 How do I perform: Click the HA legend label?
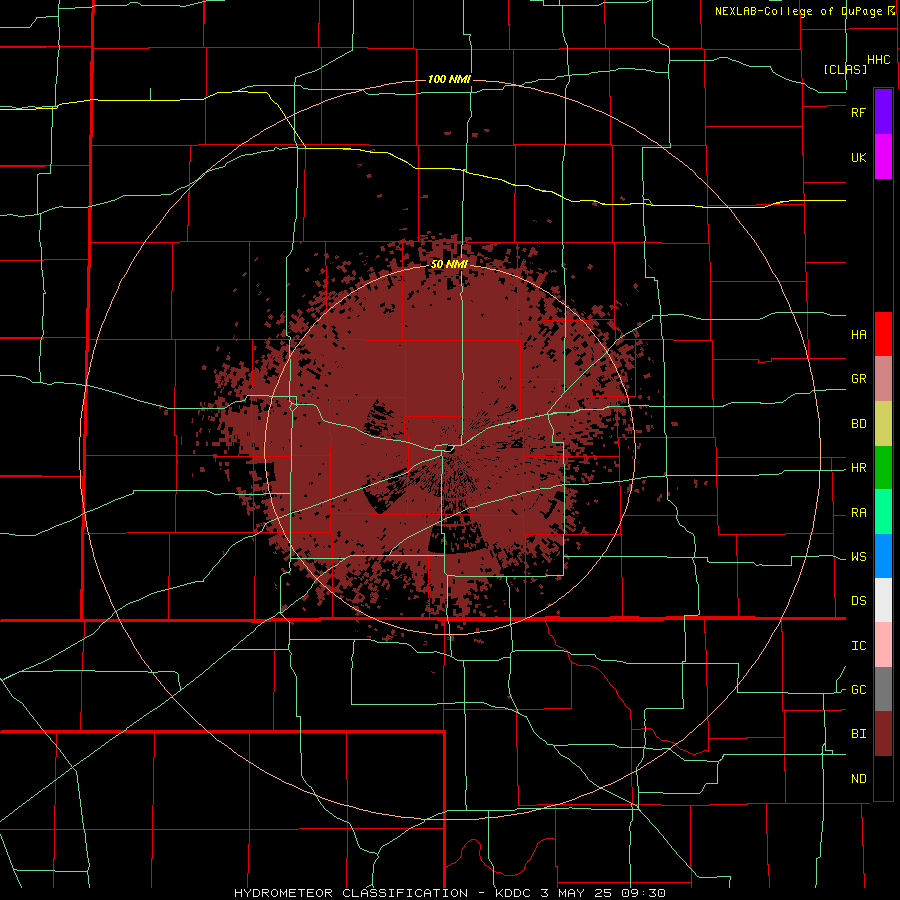pos(858,334)
